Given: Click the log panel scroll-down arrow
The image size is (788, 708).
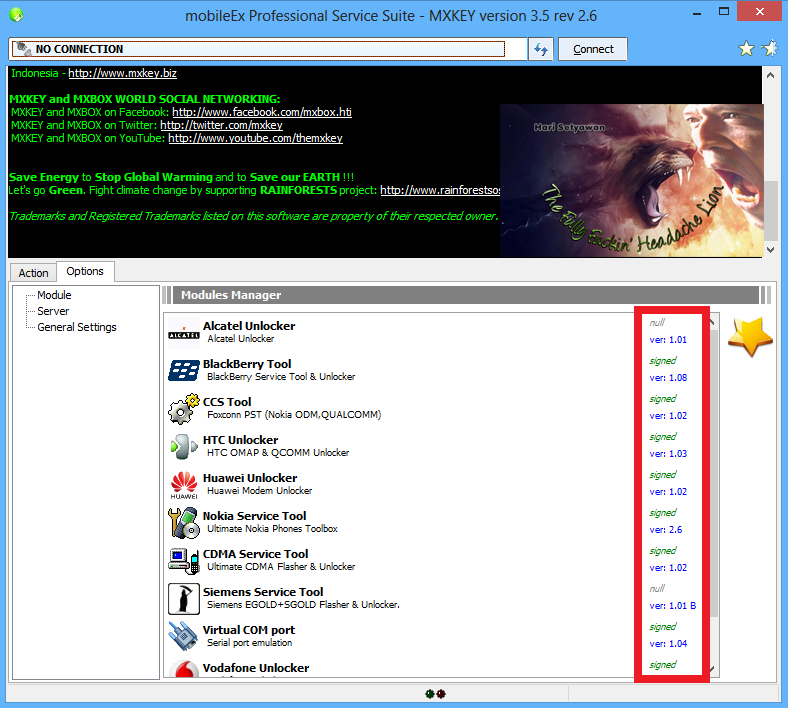Looking at the screenshot, I should pos(770,250).
